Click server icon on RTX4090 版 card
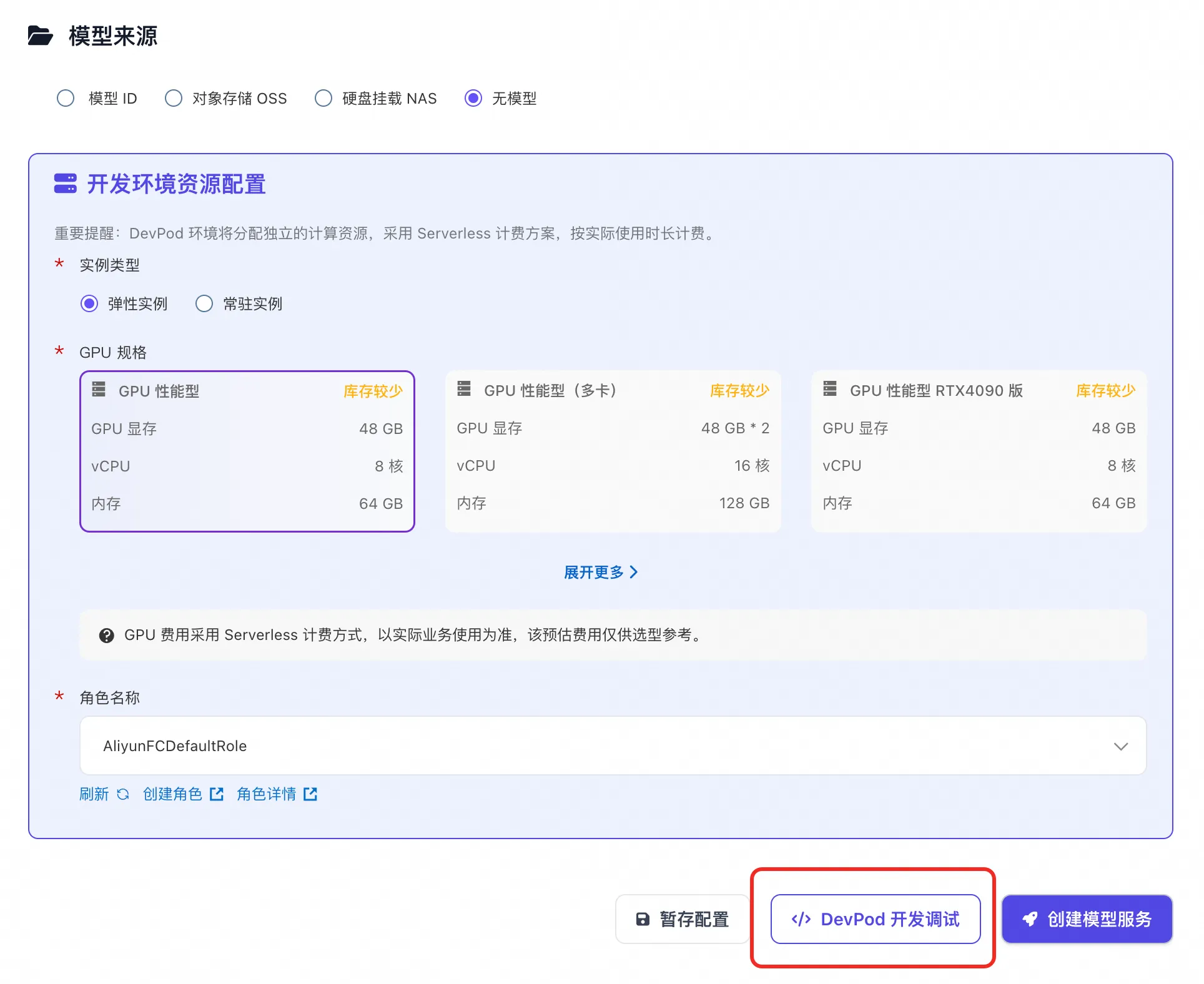 coord(830,389)
